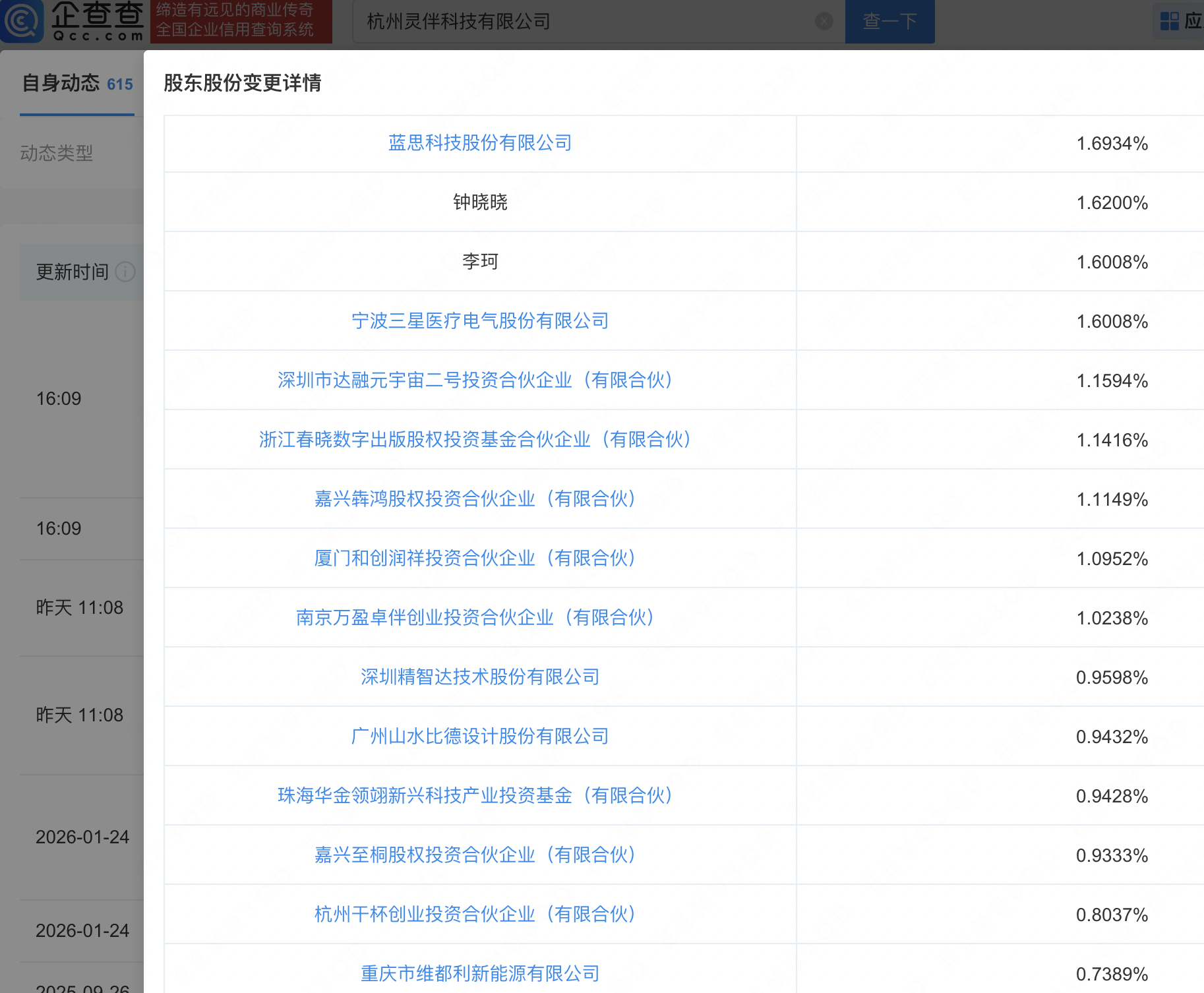The image size is (1204, 993).
Task: Open 杭州干杯创业投资合伙企业 link
Action: (x=475, y=915)
